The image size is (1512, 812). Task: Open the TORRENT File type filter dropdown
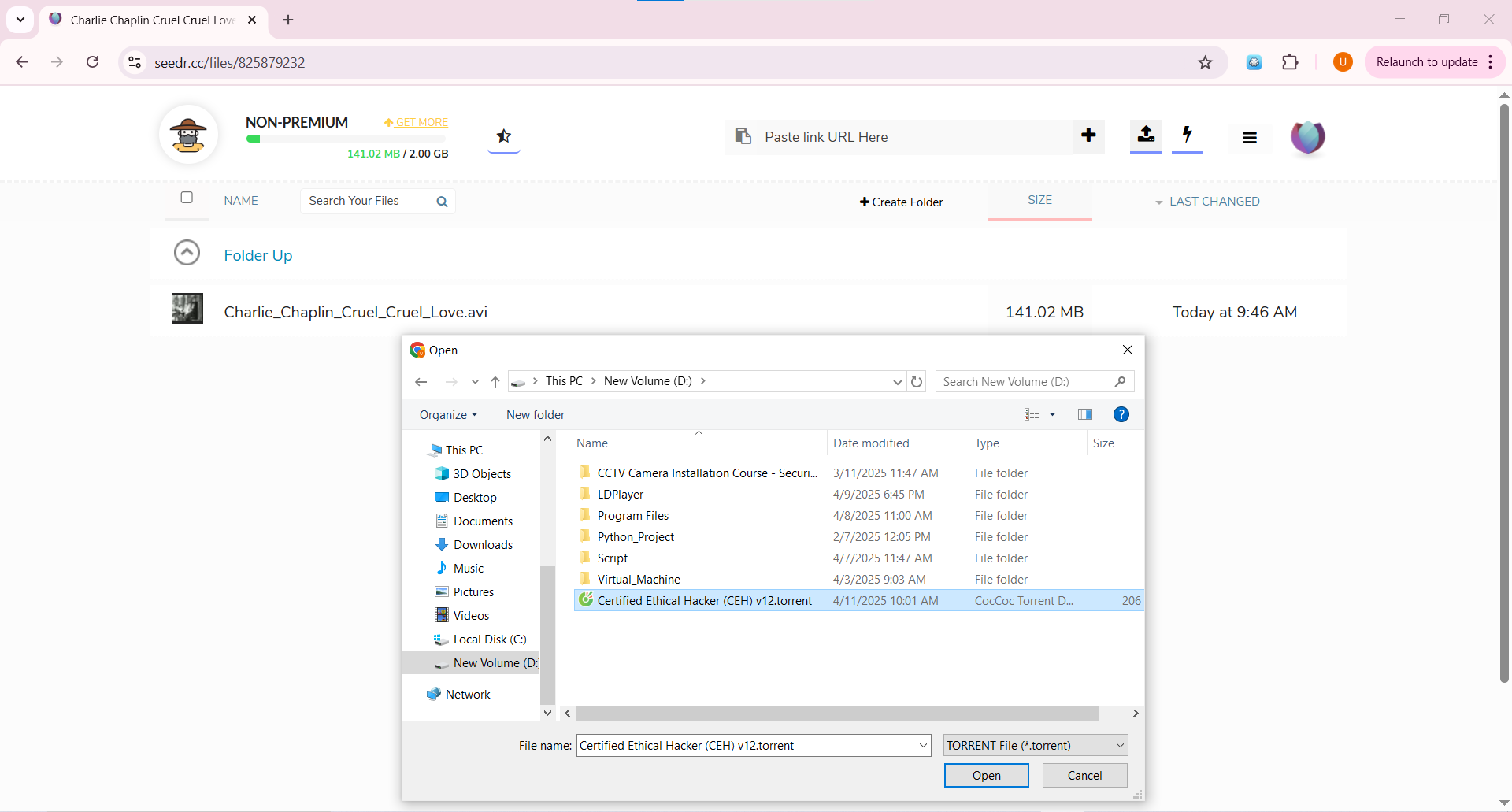(x=1036, y=745)
